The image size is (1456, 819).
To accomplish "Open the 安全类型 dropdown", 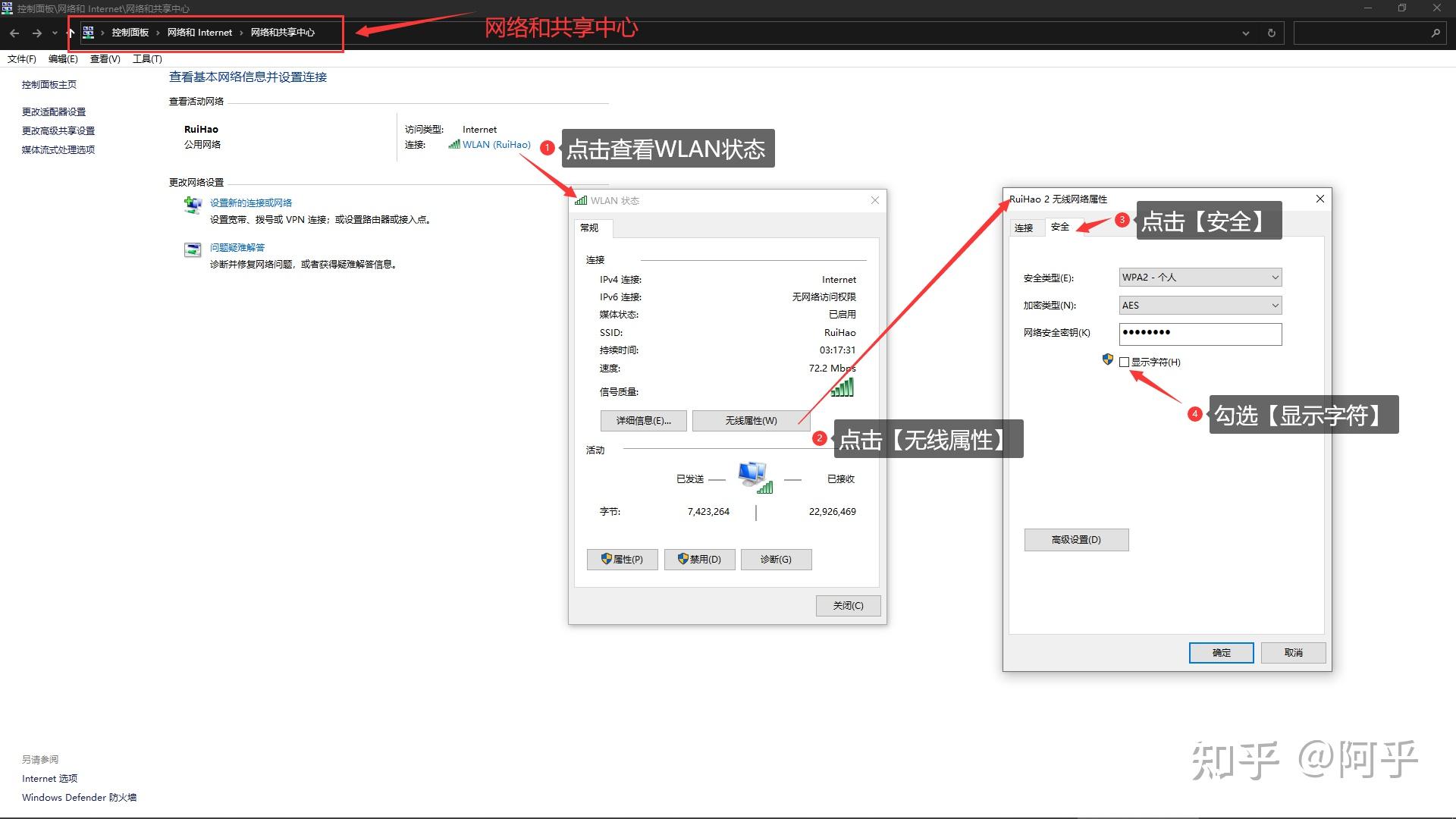I will [1200, 278].
